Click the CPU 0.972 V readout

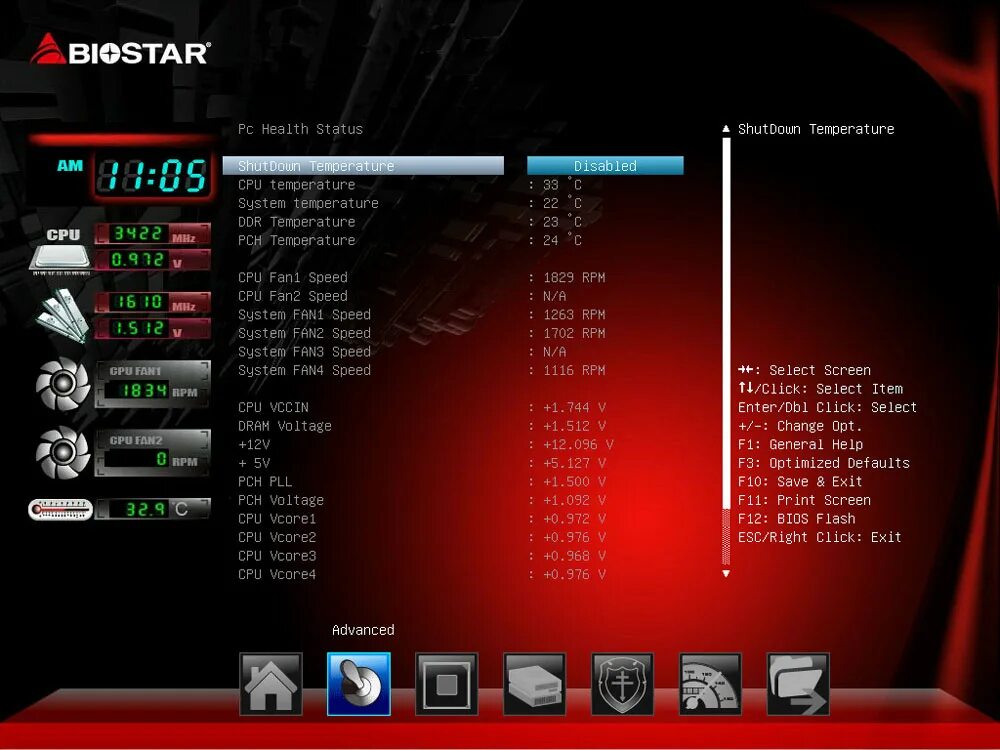(152, 260)
